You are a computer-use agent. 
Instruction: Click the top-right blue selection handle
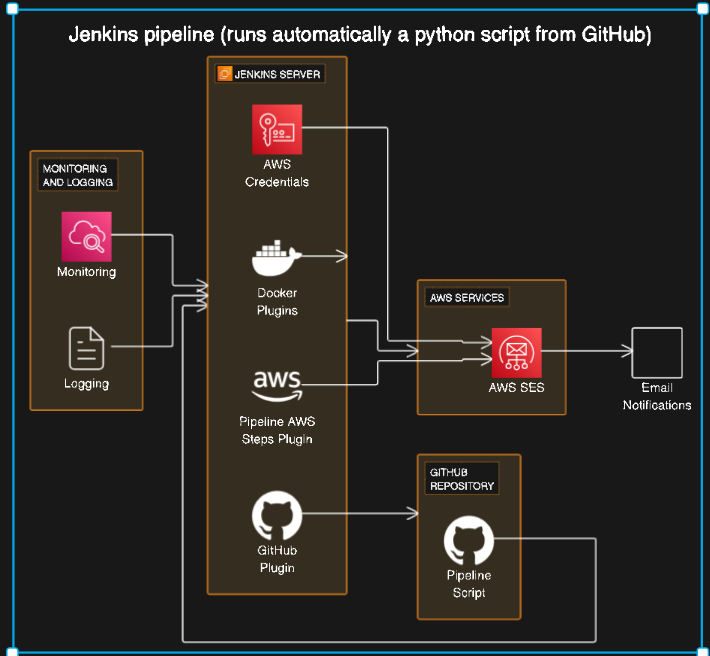coord(703,8)
